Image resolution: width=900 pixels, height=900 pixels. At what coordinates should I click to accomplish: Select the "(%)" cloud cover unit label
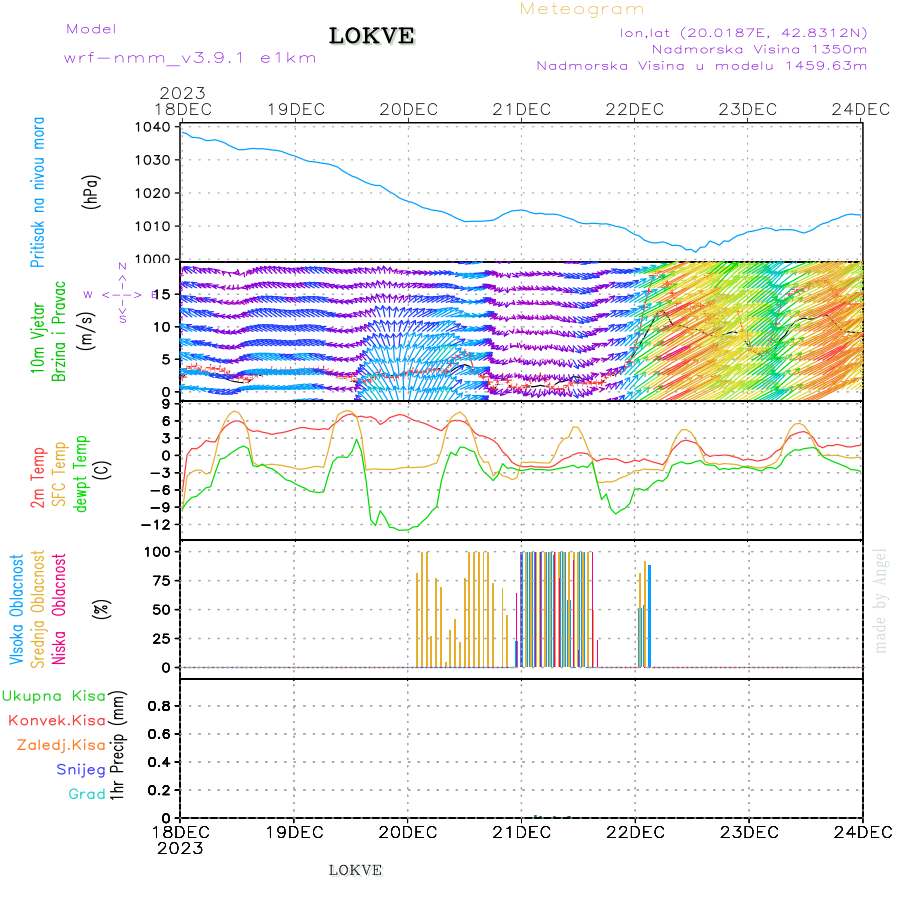pyautogui.click(x=102, y=608)
